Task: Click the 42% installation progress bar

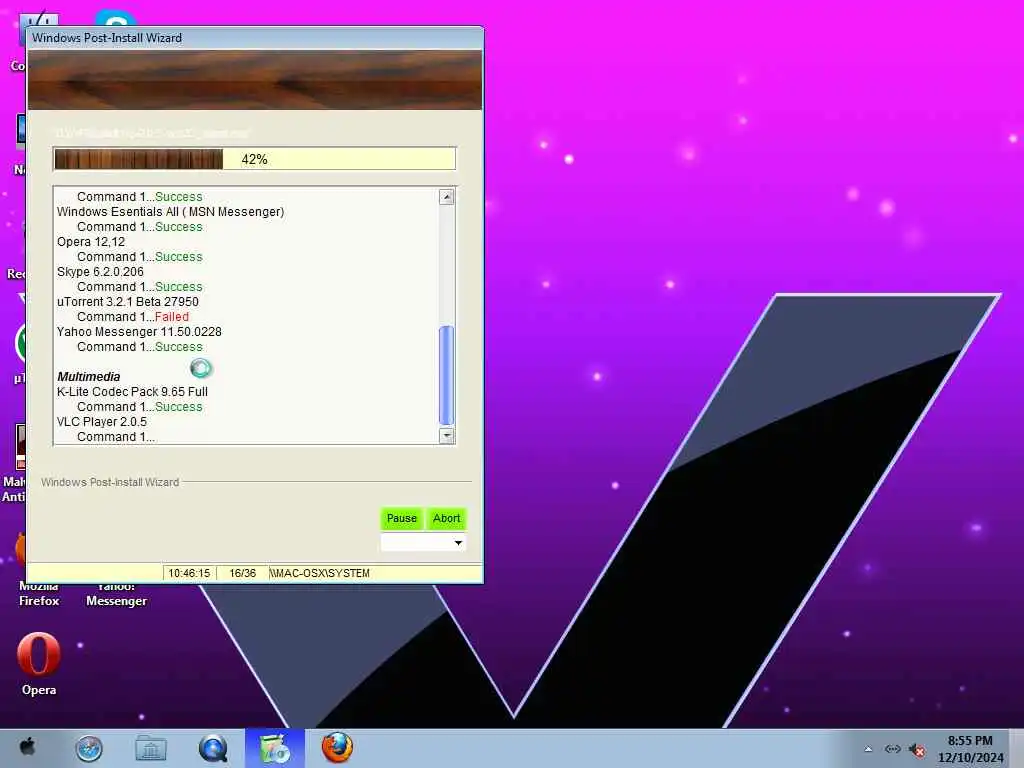Action: tap(255, 159)
